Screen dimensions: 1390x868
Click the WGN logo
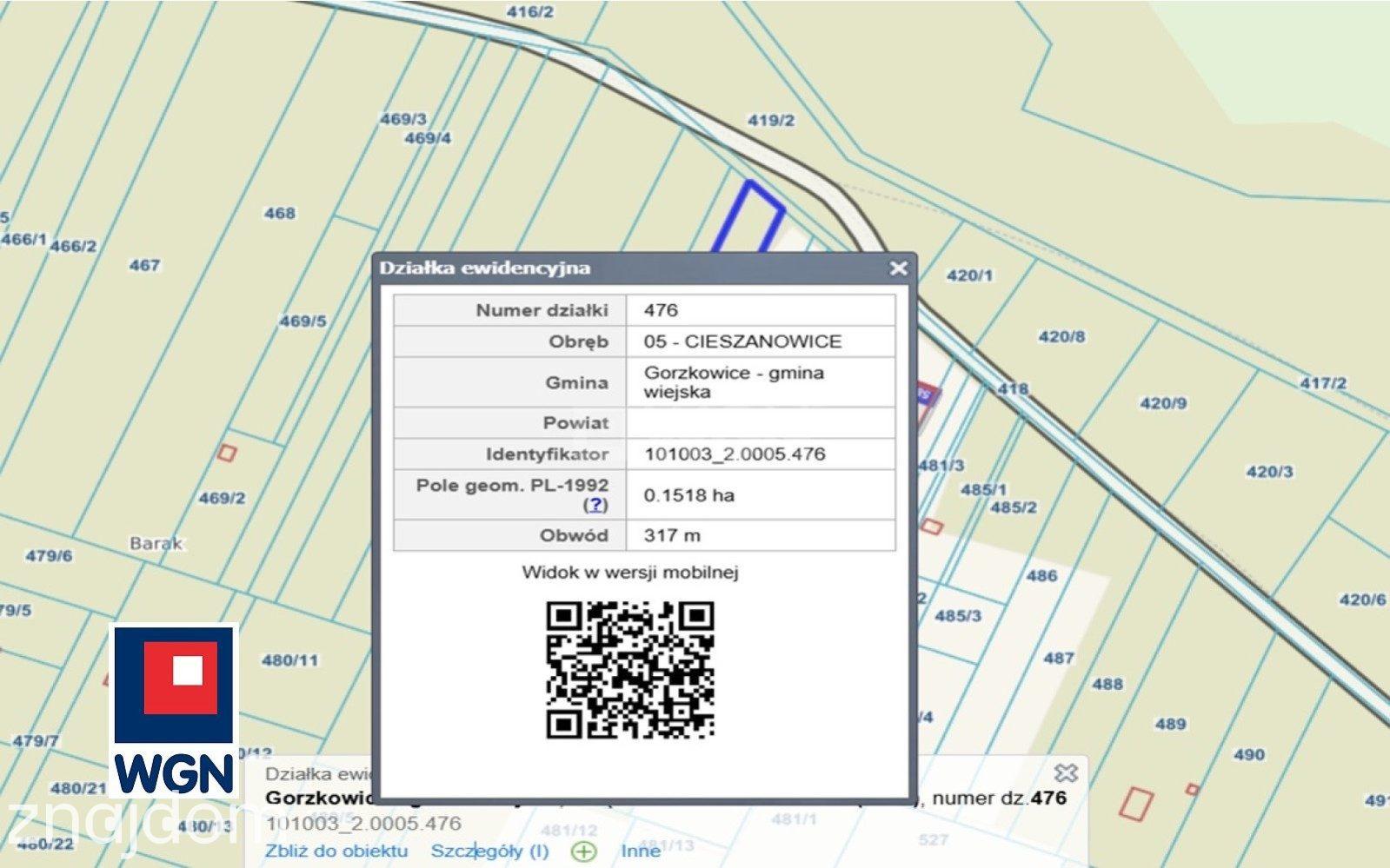point(175,711)
